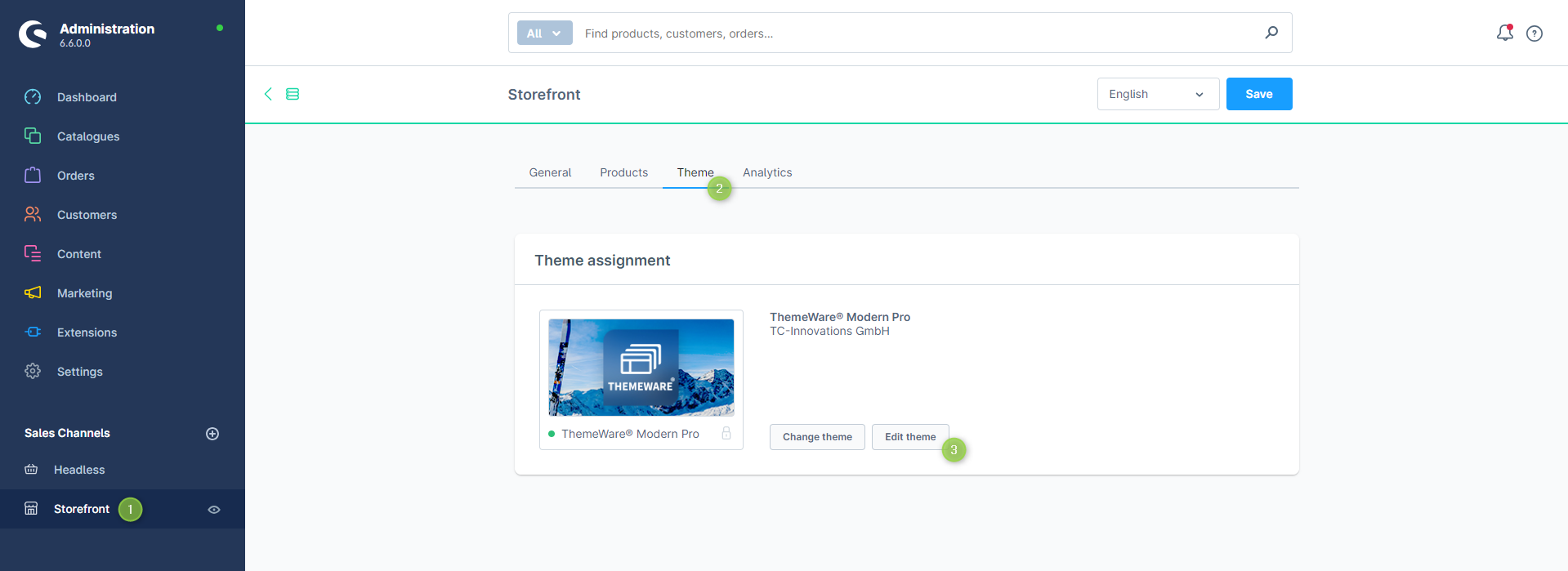
Task: Click the Catalogues menu label
Action: pyautogui.click(x=88, y=136)
